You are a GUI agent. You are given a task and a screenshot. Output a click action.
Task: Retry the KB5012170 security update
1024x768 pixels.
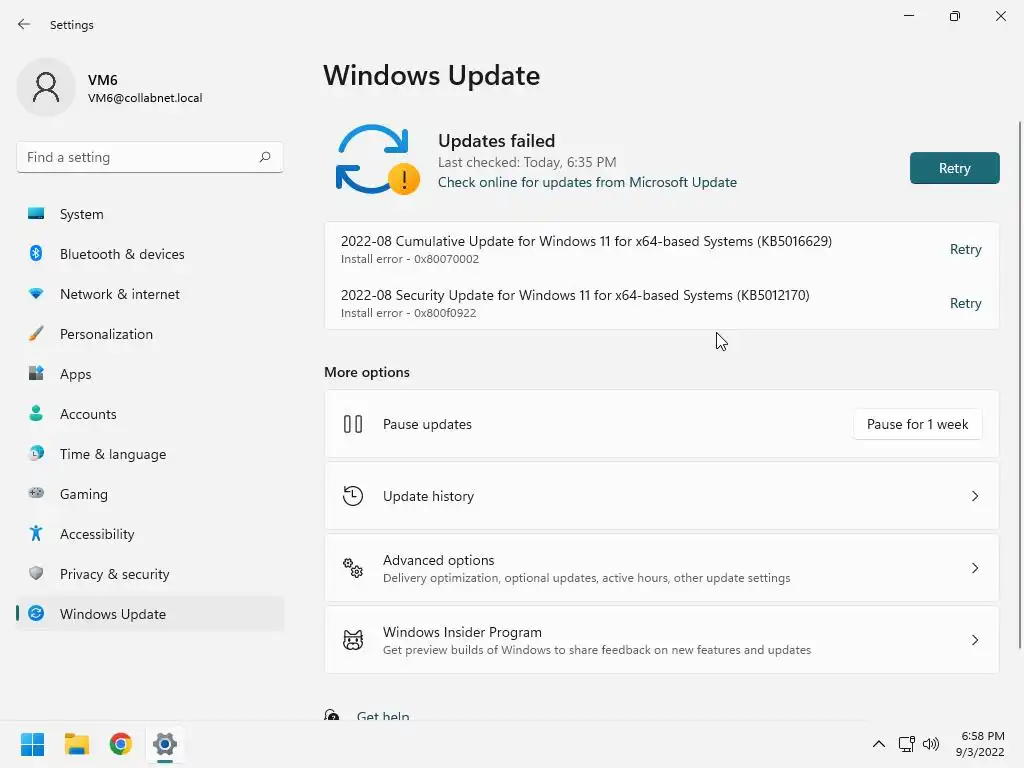pos(965,303)
